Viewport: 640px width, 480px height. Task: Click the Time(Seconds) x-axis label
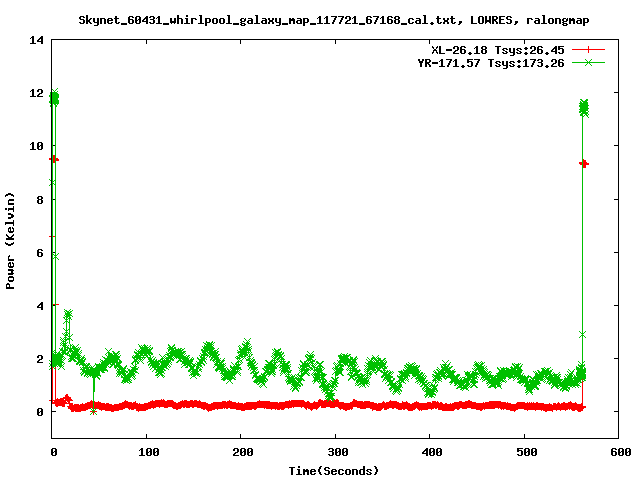point(333,471)
